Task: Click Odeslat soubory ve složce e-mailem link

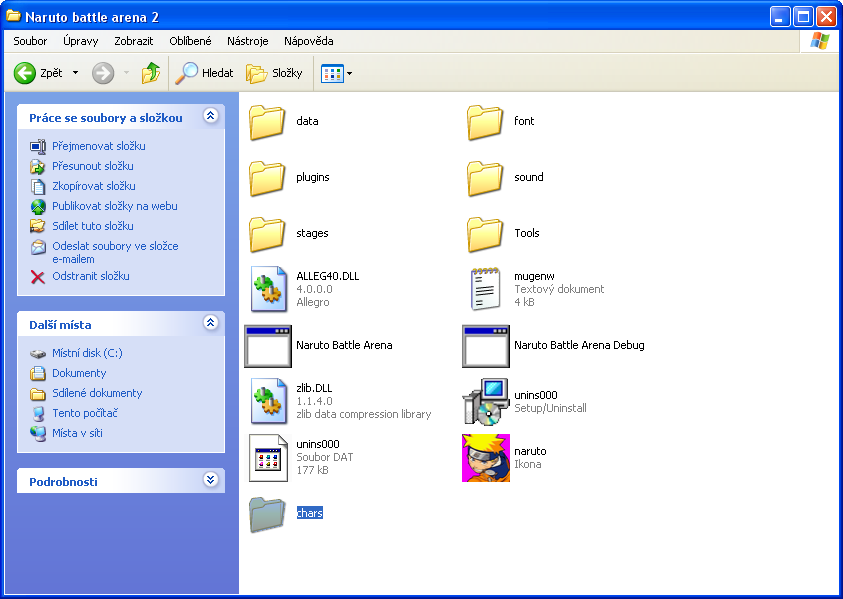Action: coord(115,252)
